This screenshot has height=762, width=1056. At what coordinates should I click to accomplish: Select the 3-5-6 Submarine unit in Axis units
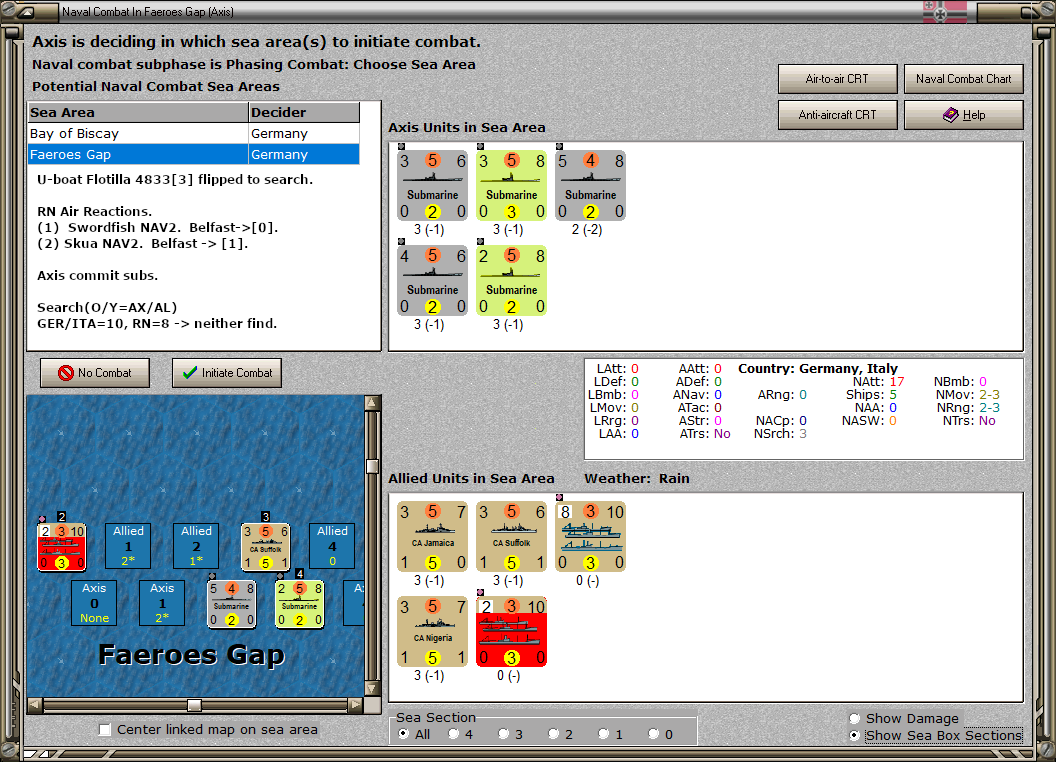(432, 186)
